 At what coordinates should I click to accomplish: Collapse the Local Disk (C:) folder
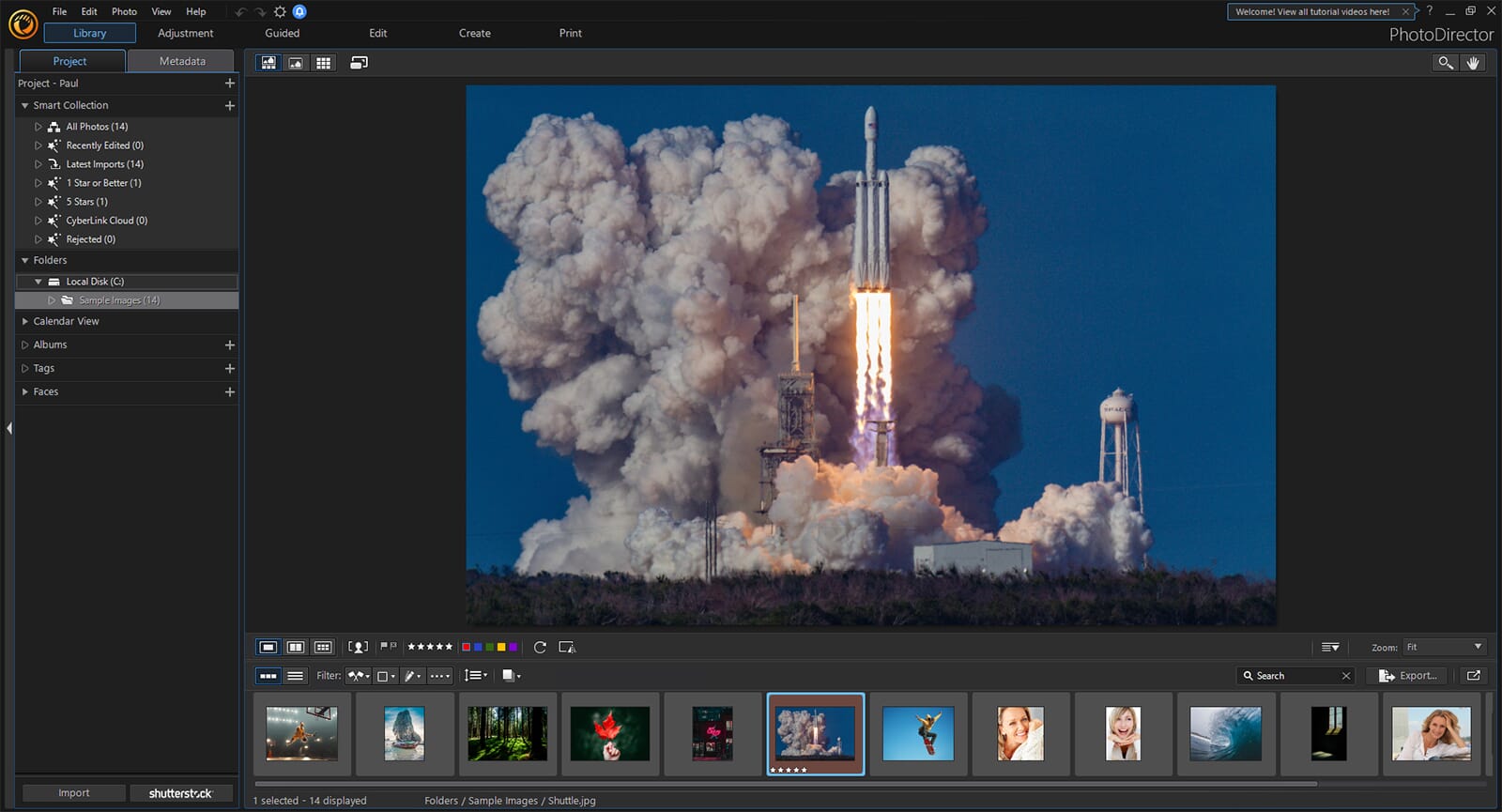pyautogui.click(x=38, y=282)
